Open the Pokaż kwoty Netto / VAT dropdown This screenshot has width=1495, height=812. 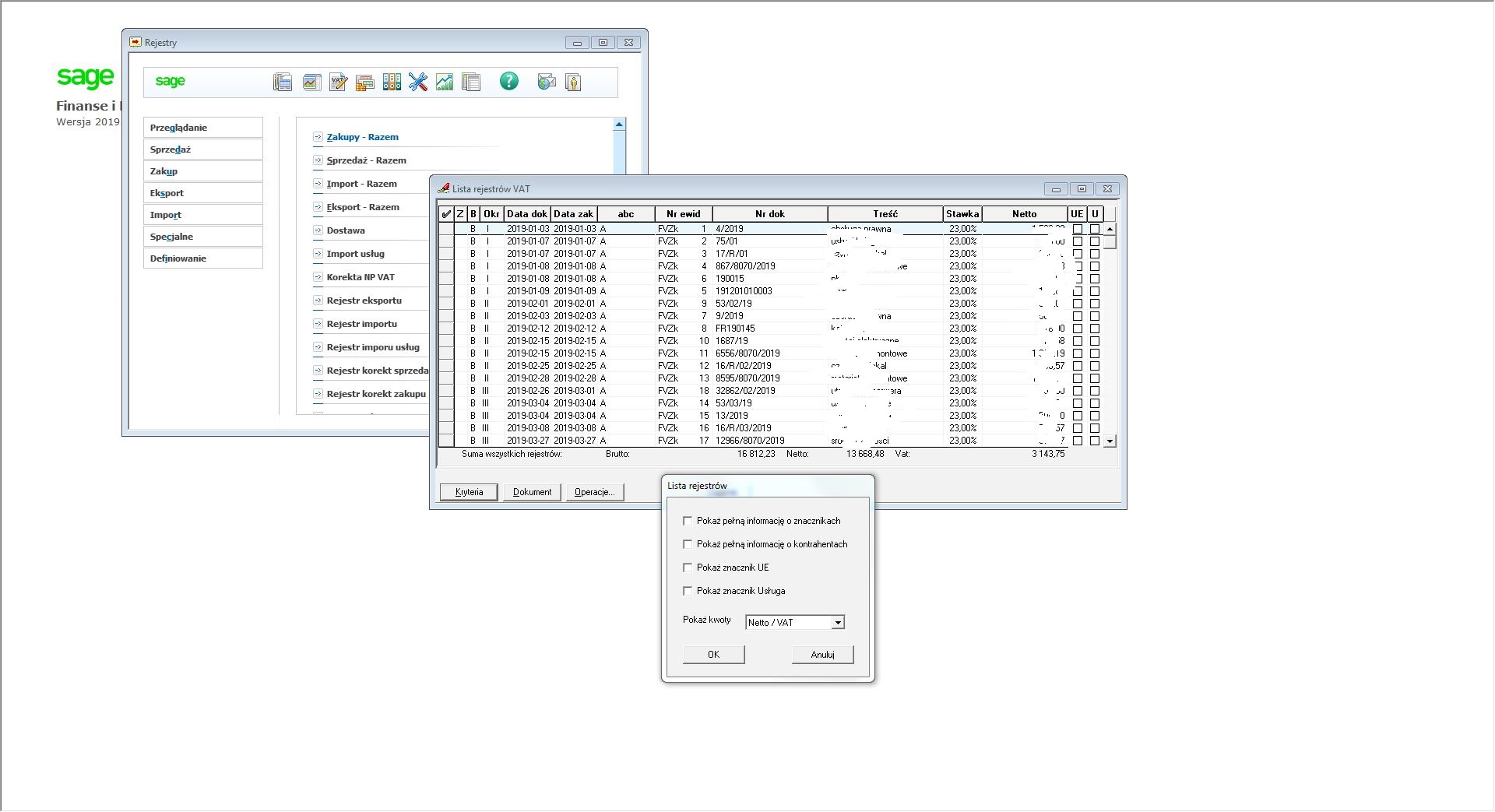pos(838,623)
